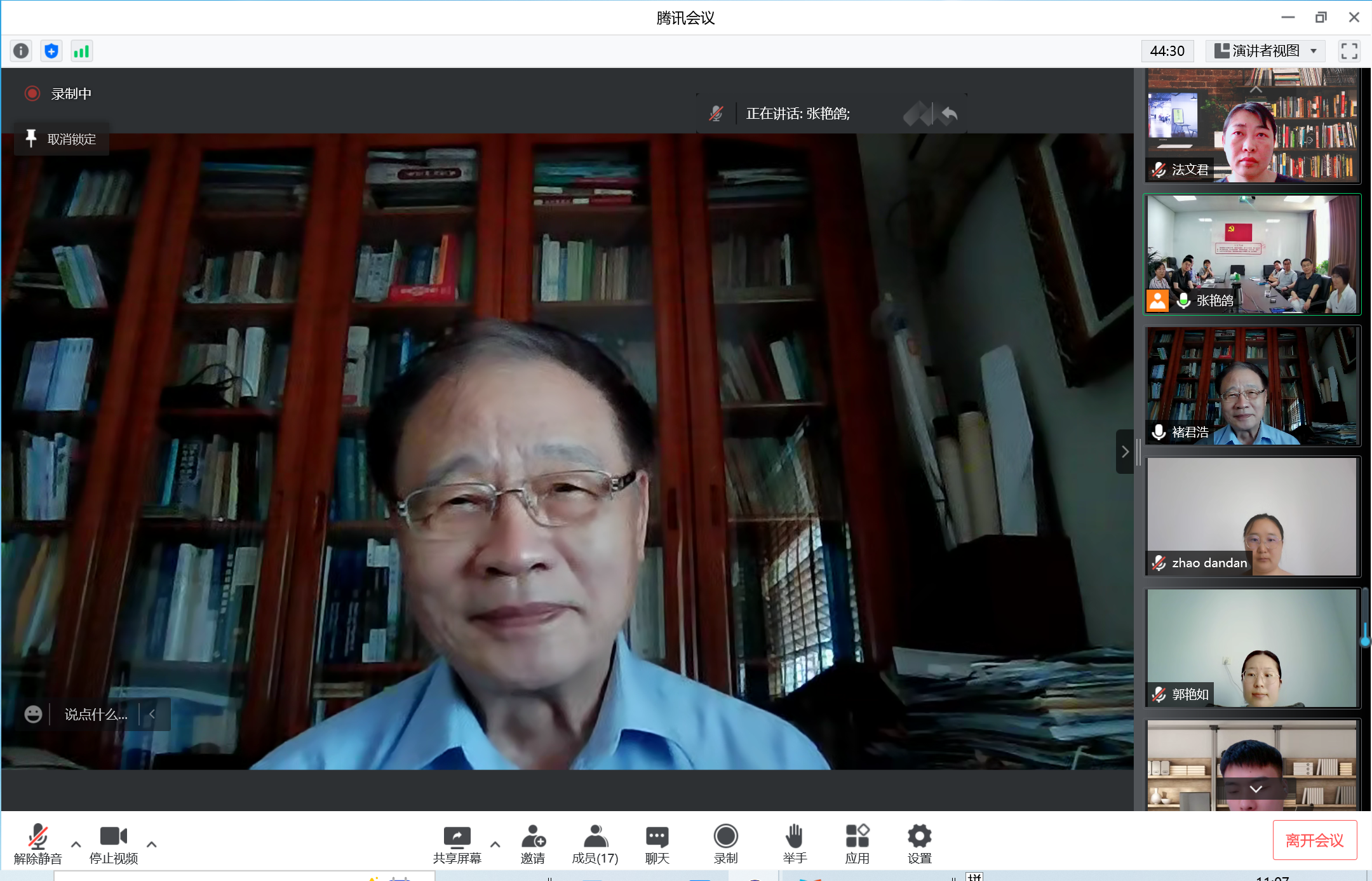Turn off camera with 停止视频
This screenshot has height=881, width=1372.
coord(114,844)
